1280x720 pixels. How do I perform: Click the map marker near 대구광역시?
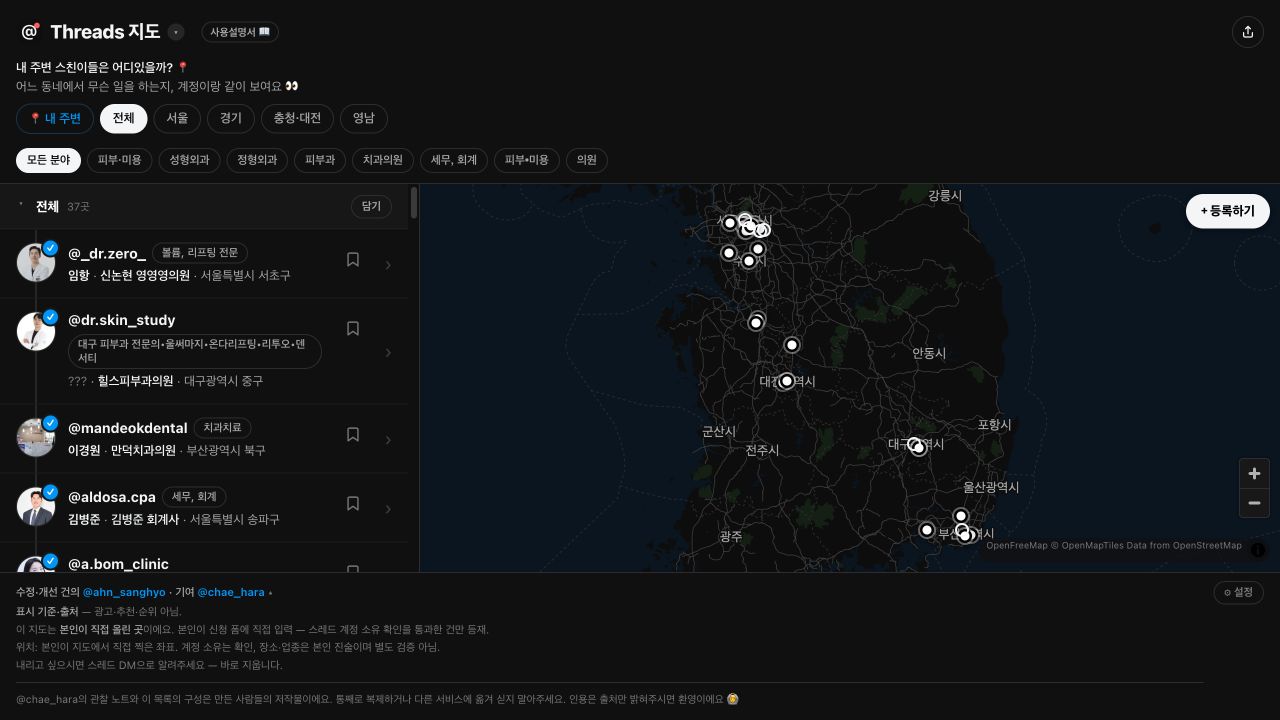pyautogui.click(x=917, y=446)
